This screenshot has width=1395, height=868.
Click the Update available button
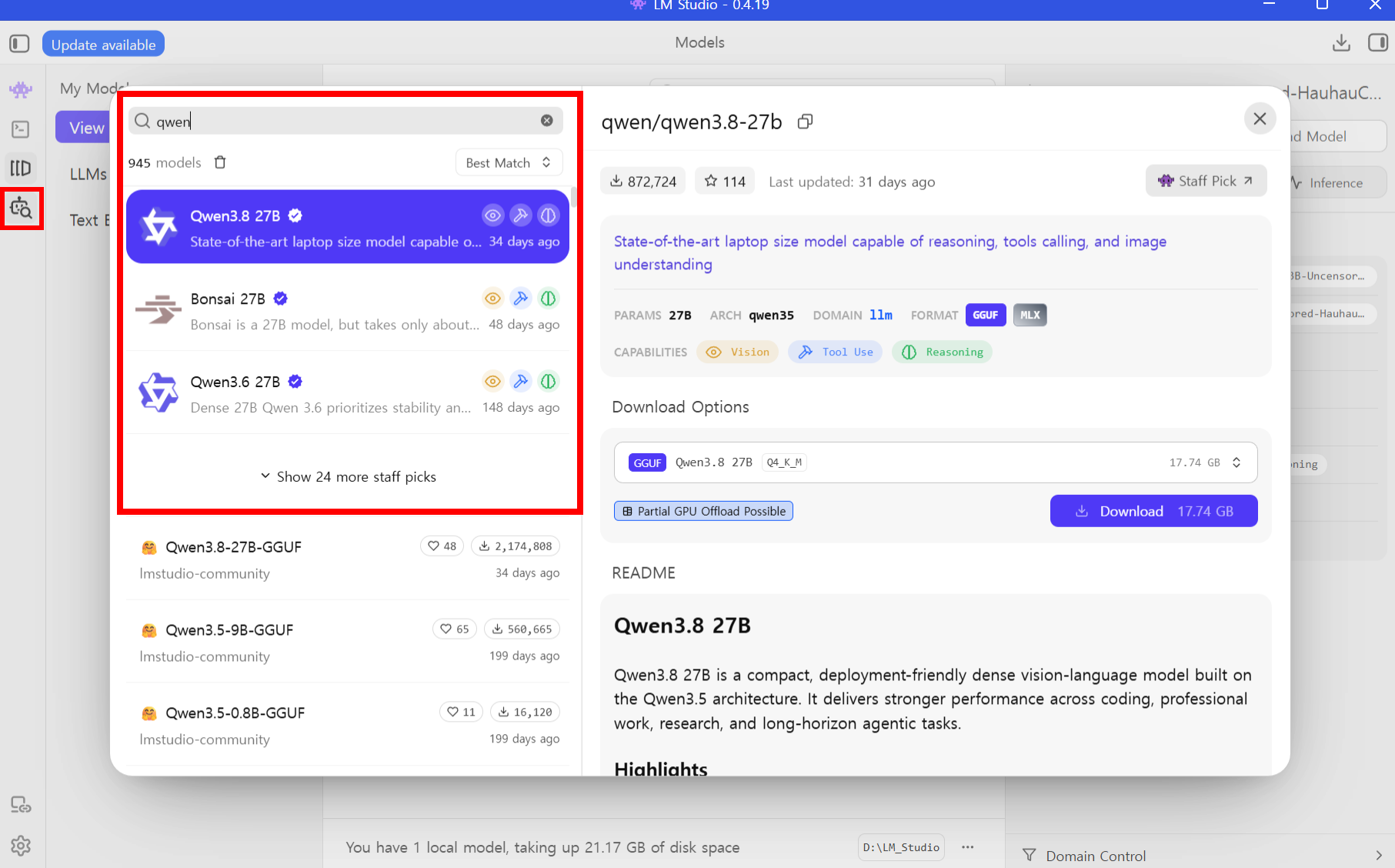[103, 45]
